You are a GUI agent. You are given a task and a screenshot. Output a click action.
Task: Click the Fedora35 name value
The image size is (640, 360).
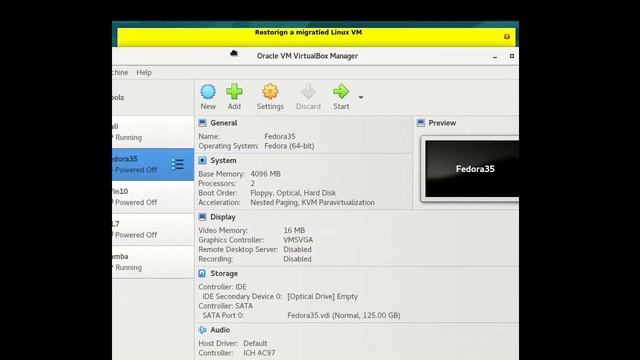[280, 136]
